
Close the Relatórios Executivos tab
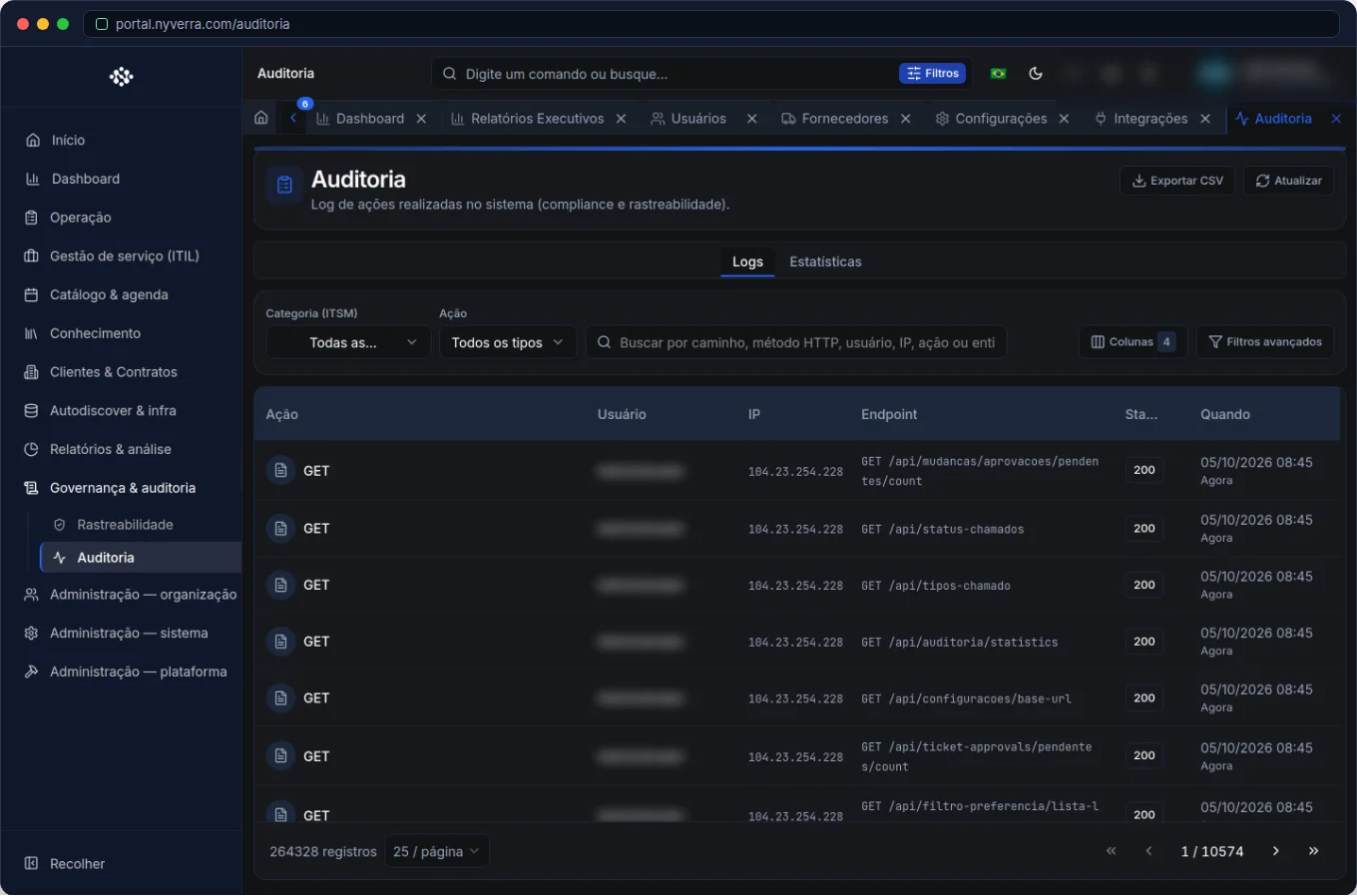click(621, 119)
